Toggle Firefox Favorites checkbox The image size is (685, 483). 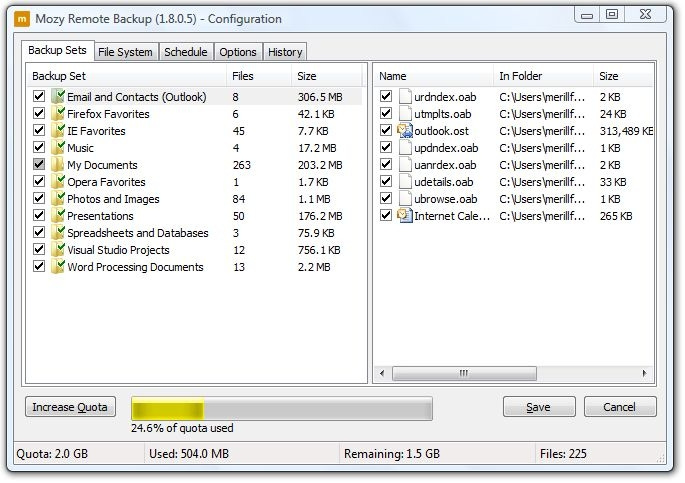(x=39, y=113)
